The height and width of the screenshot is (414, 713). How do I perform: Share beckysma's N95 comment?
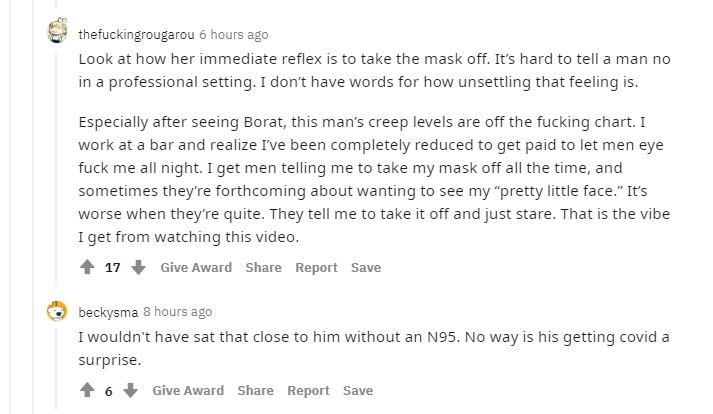click(x=255, y=391)
